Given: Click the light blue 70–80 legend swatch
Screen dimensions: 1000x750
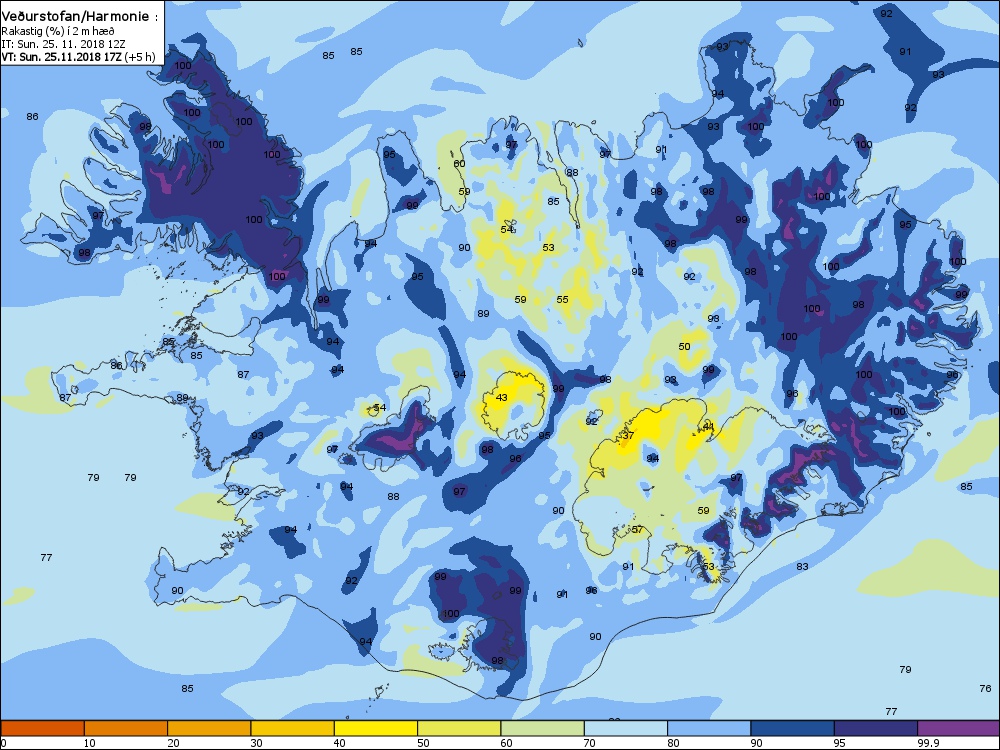Looking at the screenshot, I should tap(626, 728).
